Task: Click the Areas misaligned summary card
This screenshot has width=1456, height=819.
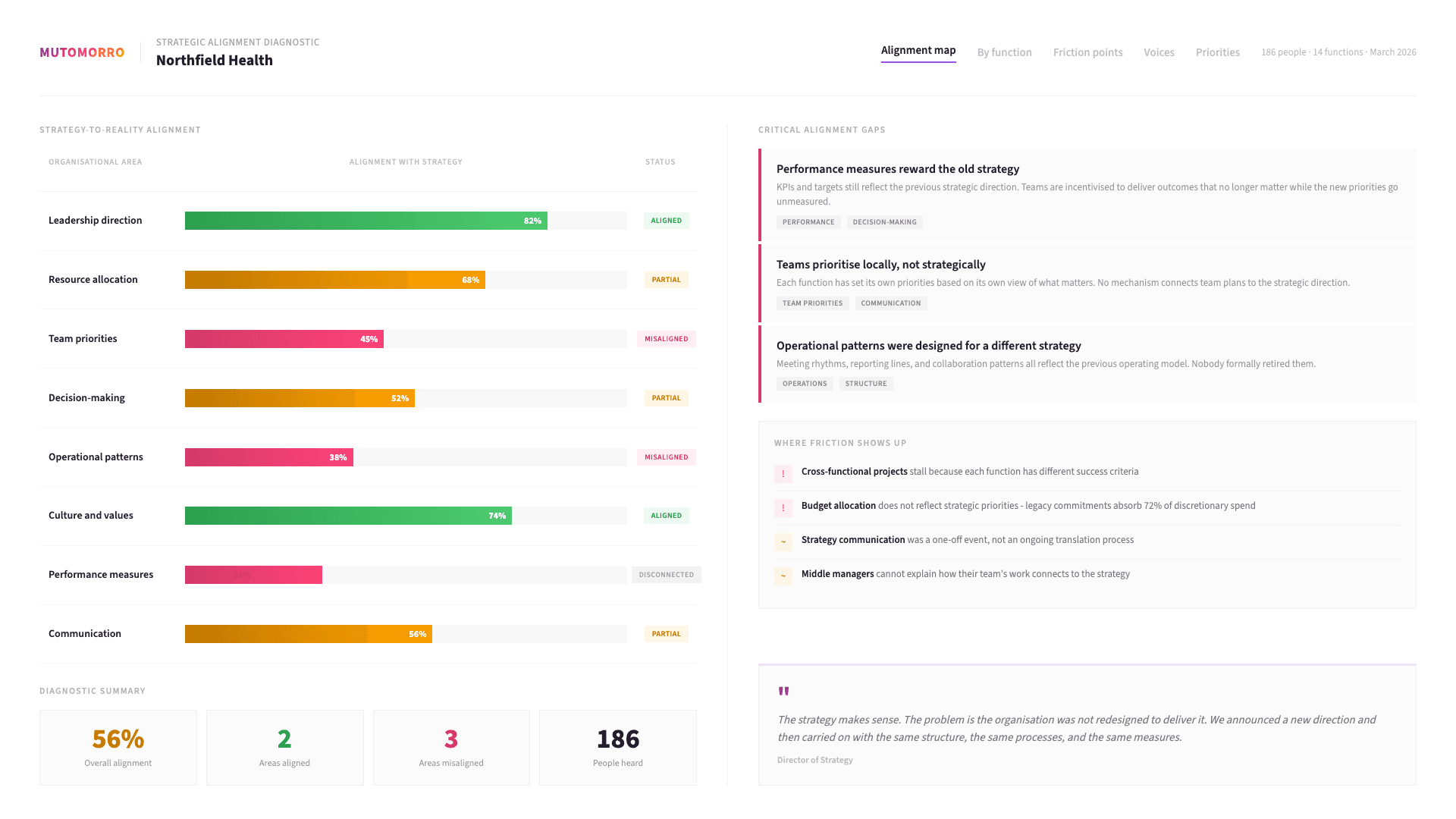Action: [451, 747]
